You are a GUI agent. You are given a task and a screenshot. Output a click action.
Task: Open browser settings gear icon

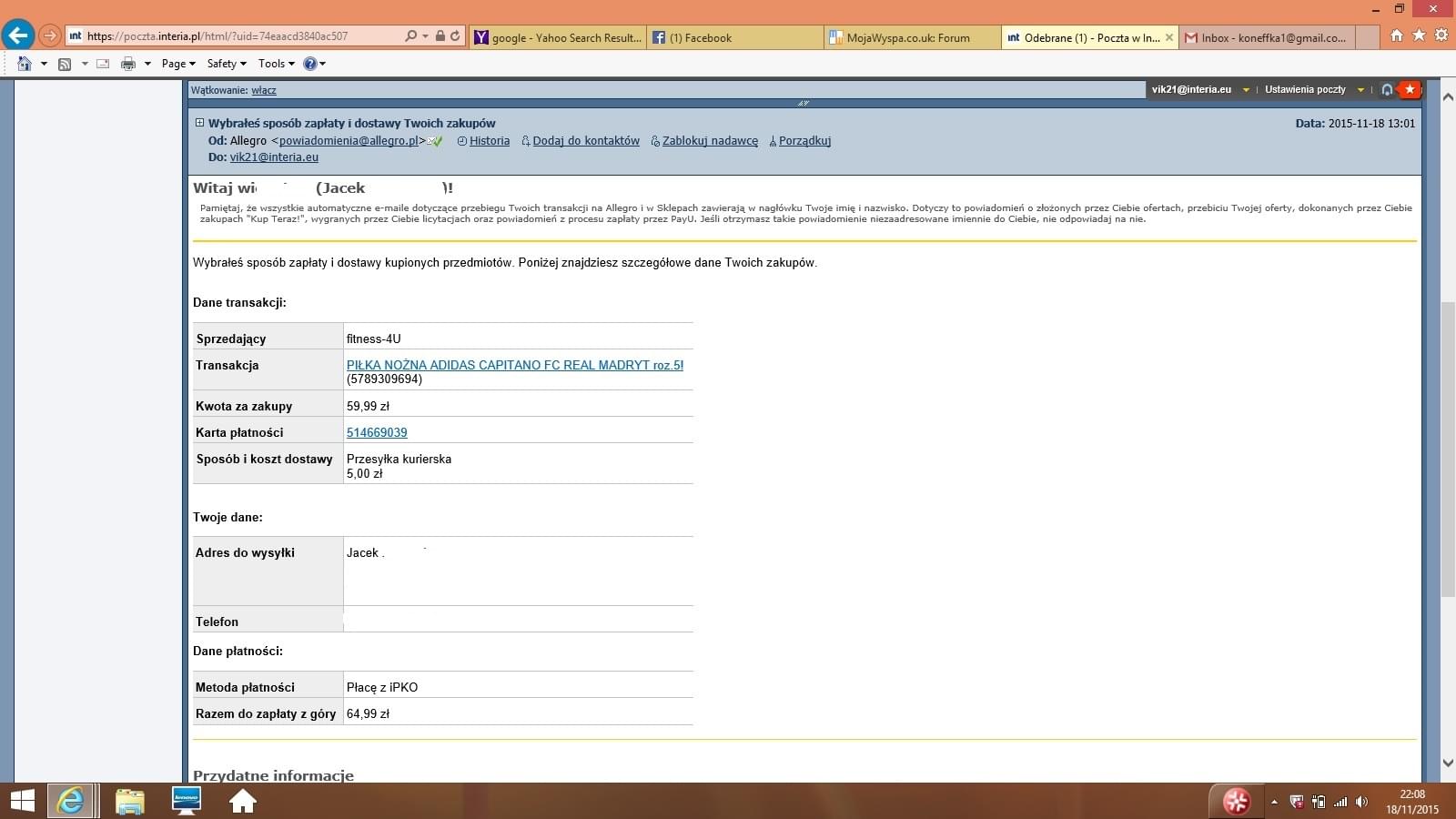coord(1441,35)
